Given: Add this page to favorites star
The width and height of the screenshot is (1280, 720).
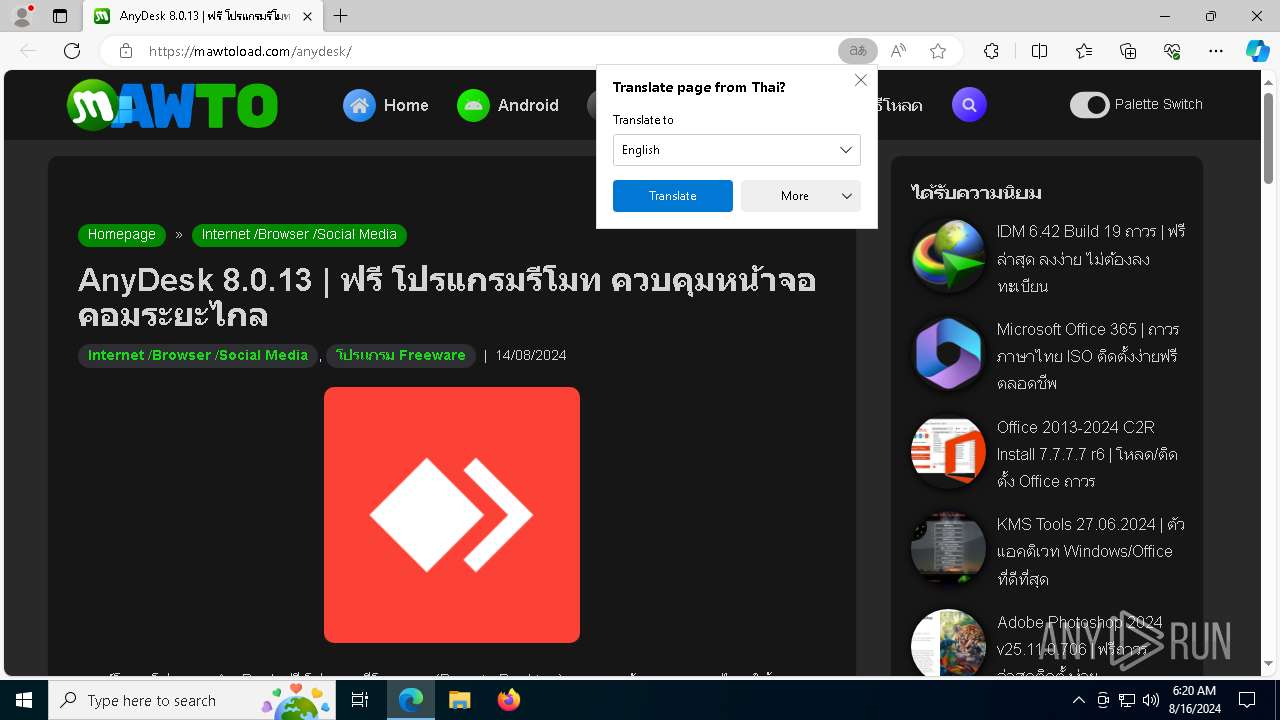Looking at the screenshot, I should (938, 51).
